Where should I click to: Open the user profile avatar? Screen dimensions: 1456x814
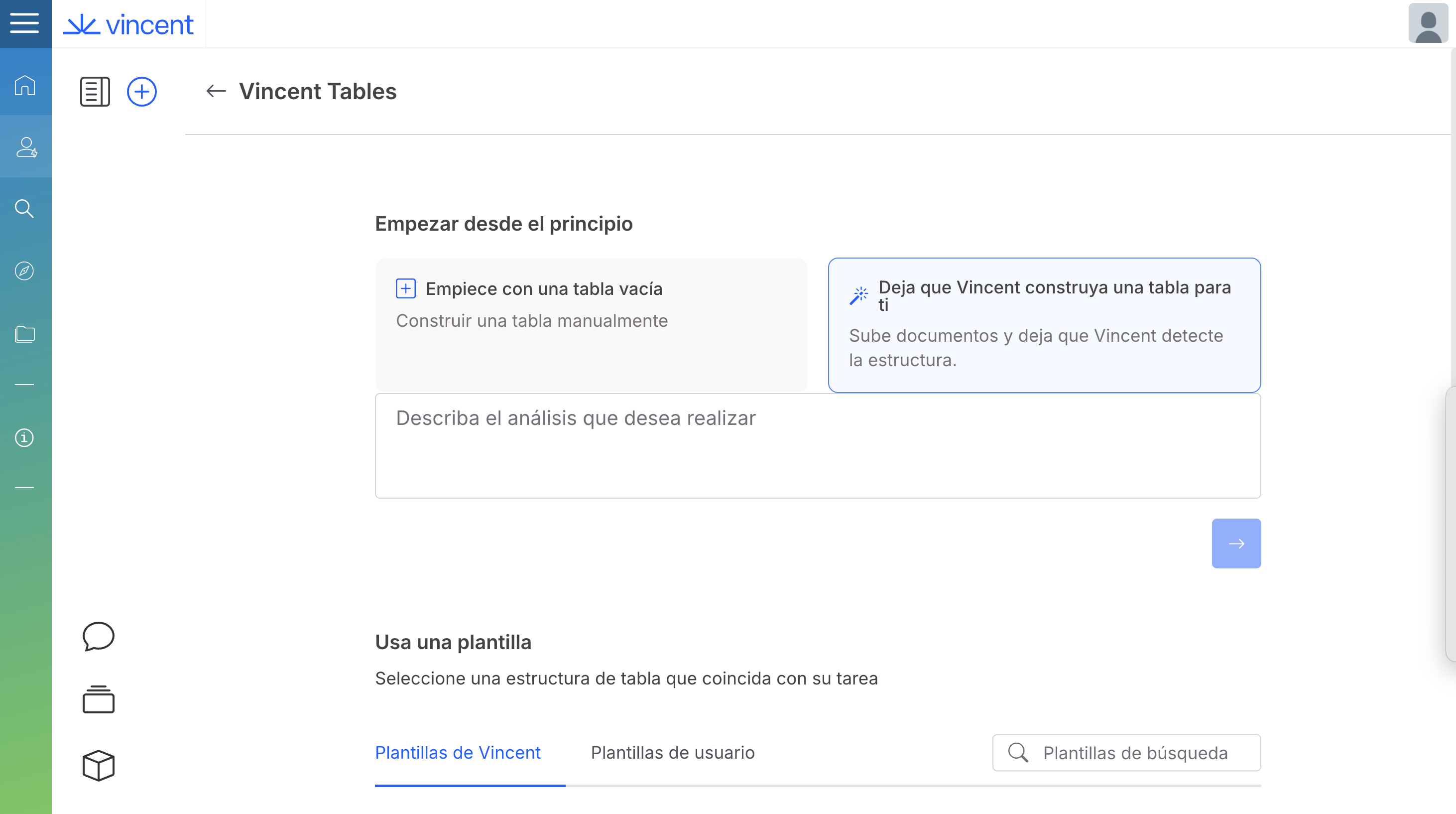pyautogui.click(x=1428, y=23)
